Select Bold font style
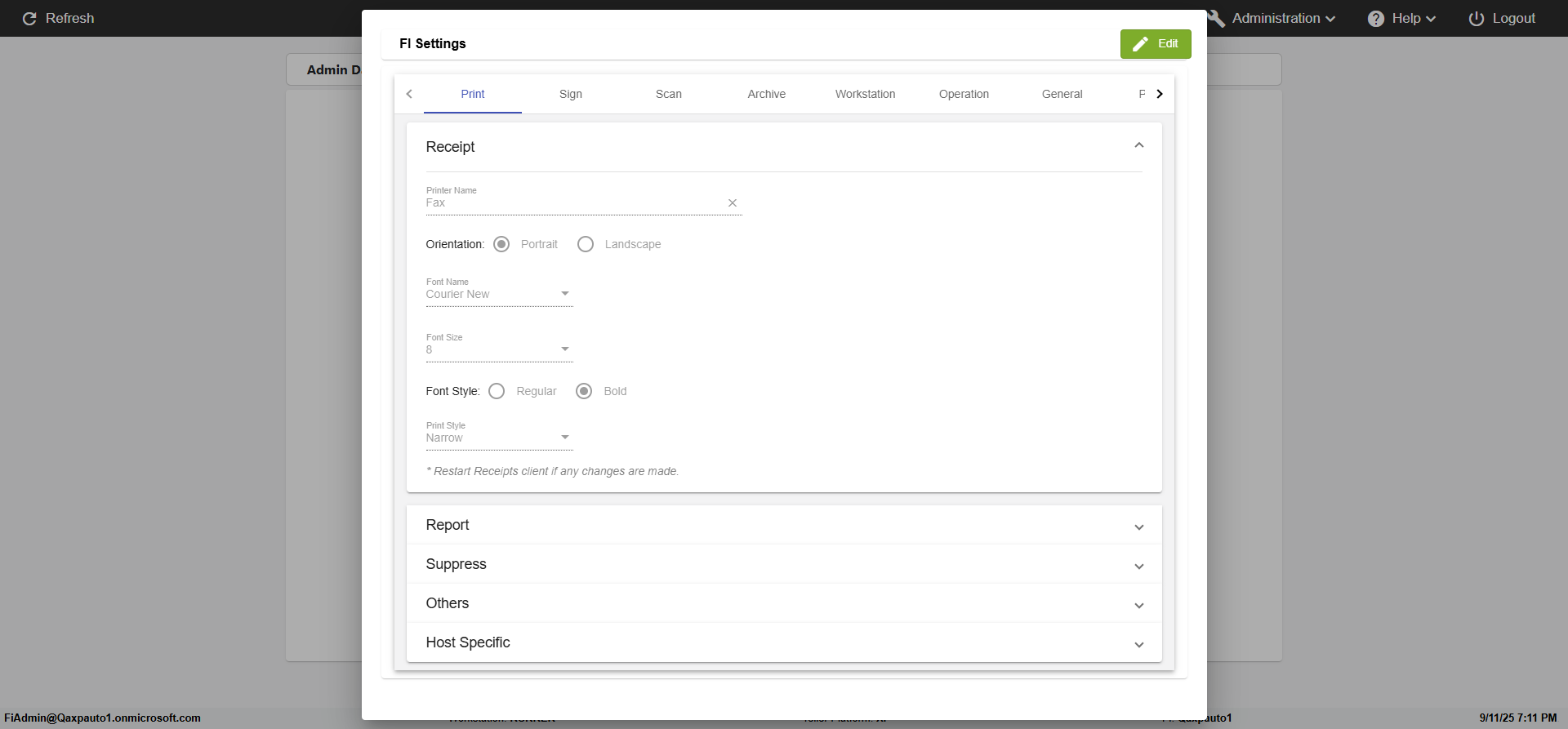The height and width of the screenshot is (729, 1568). click(584, 391)
